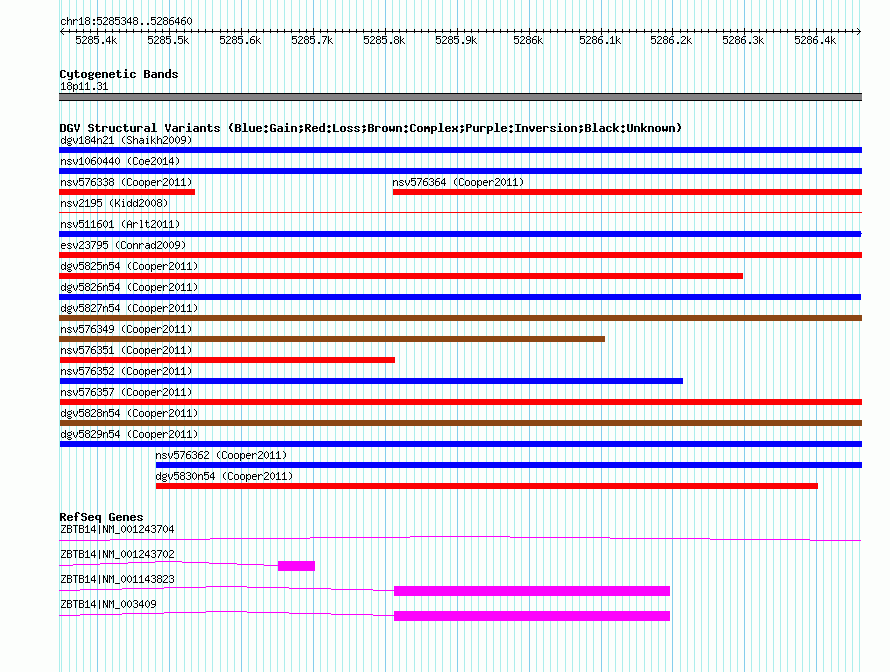
Task: Click the 5286k ruler tick label
Action: [528, 40]
